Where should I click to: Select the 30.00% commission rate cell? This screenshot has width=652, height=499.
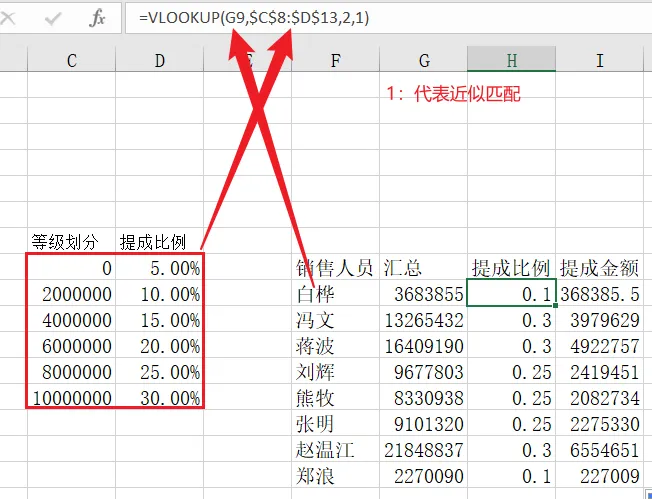coord(162,398)
